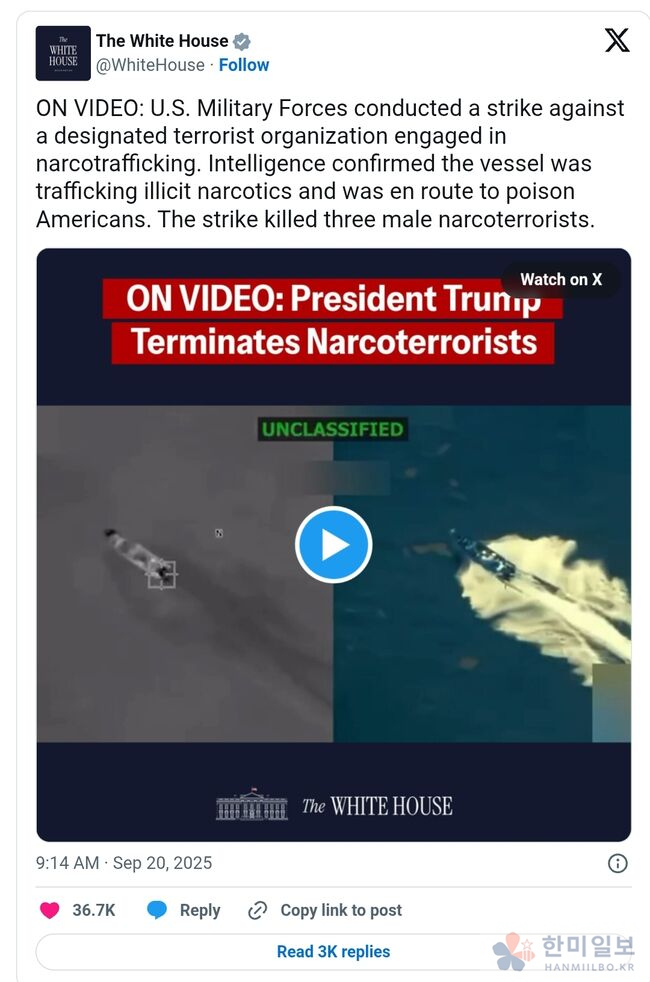This screenshot has width=650, height=982.
Task: Click the 36.7K likes count
Action: coord(94,910)
